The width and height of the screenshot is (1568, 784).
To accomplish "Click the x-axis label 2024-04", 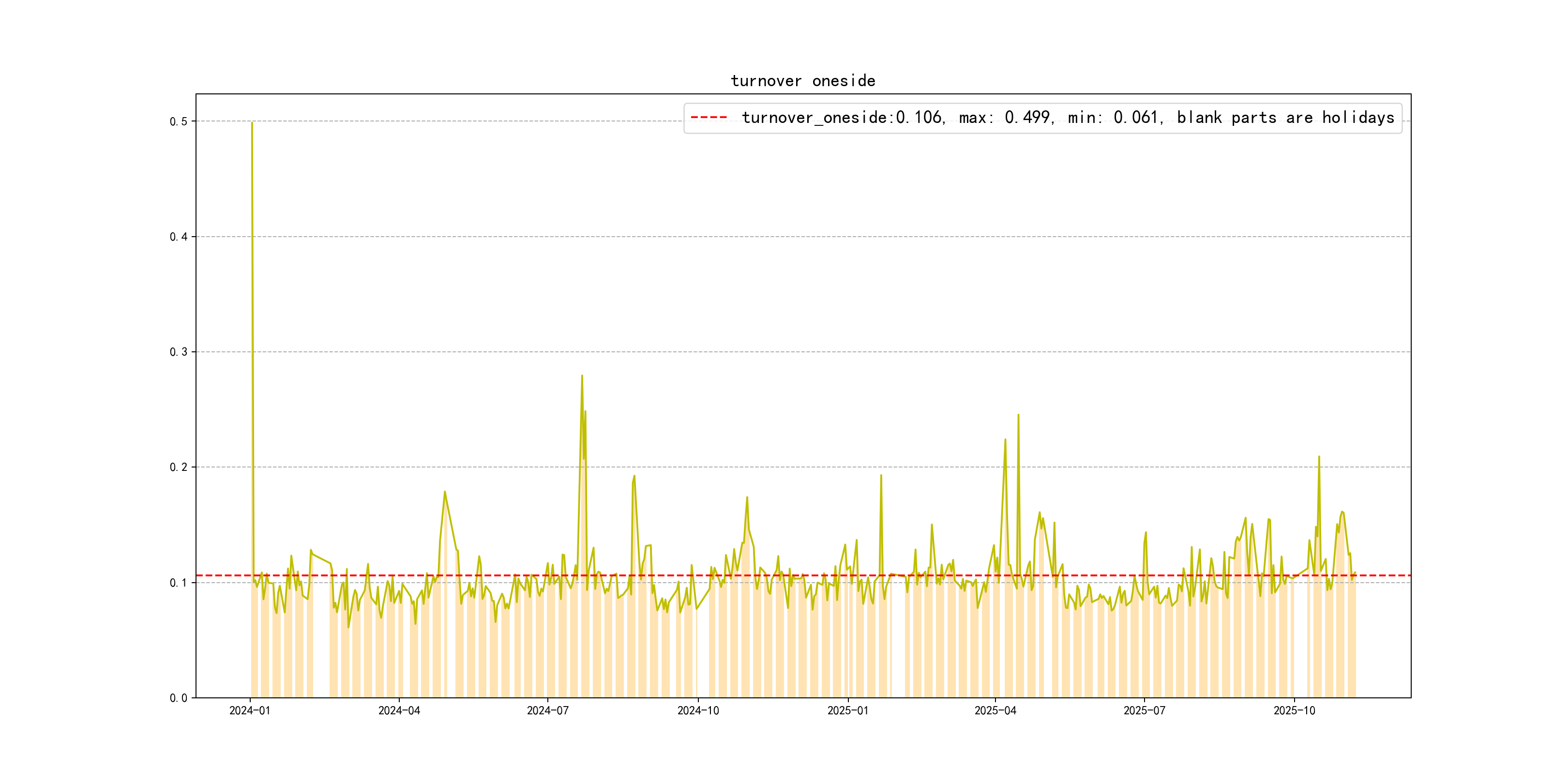I will [x=399, y=711].
